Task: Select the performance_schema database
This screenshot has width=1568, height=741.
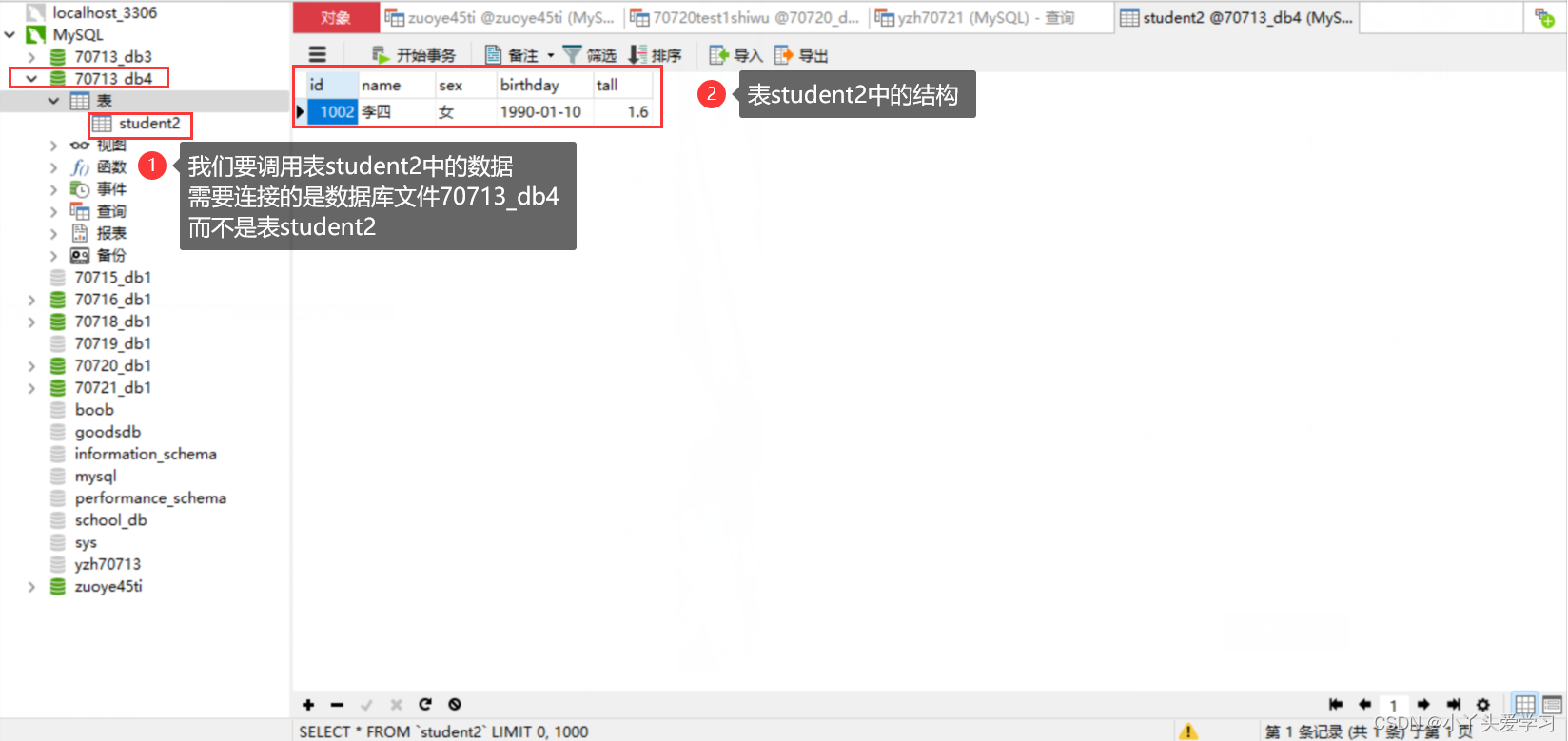Action: [x=150, y=498]
